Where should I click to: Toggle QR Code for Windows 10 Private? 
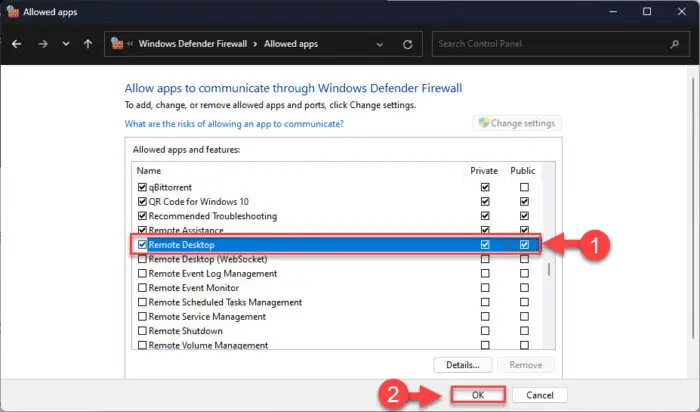click(485, 201)
